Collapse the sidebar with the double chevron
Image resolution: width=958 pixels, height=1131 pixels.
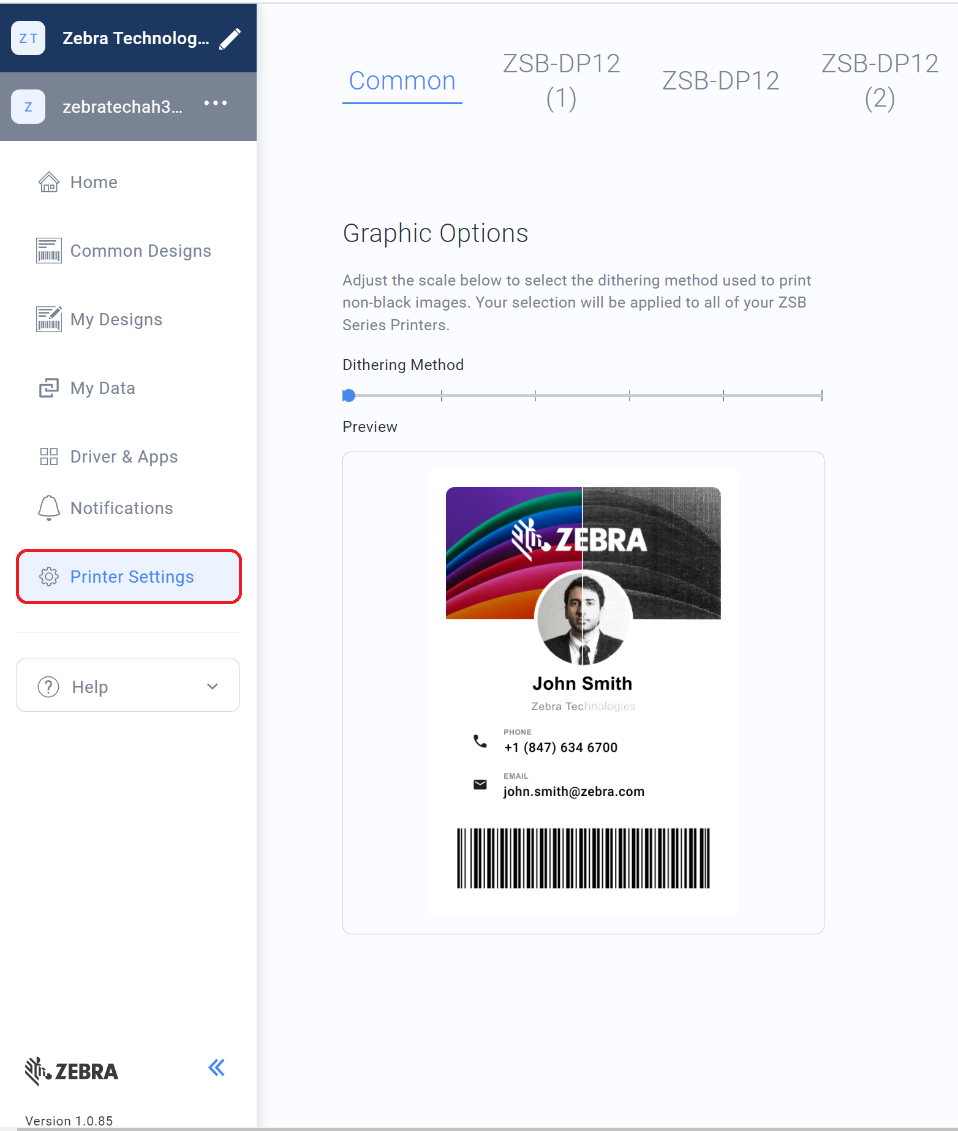point(216,1068)
